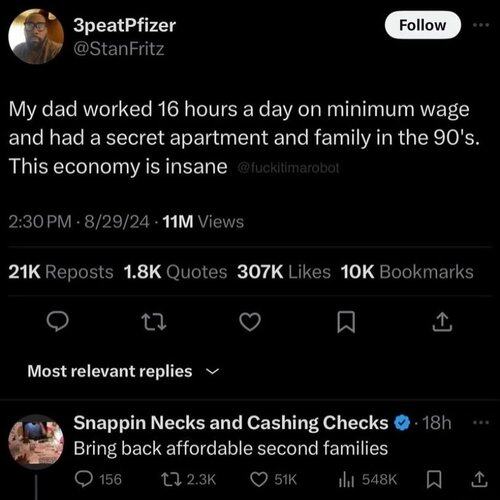Screen dimensions: 500x500
Task: Like the reply with 51K likes
Action: click(x=273, y=479)
